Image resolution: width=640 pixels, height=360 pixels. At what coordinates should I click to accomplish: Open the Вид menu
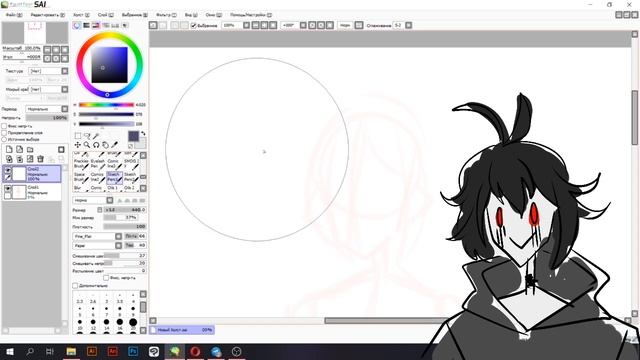[191, 15]
